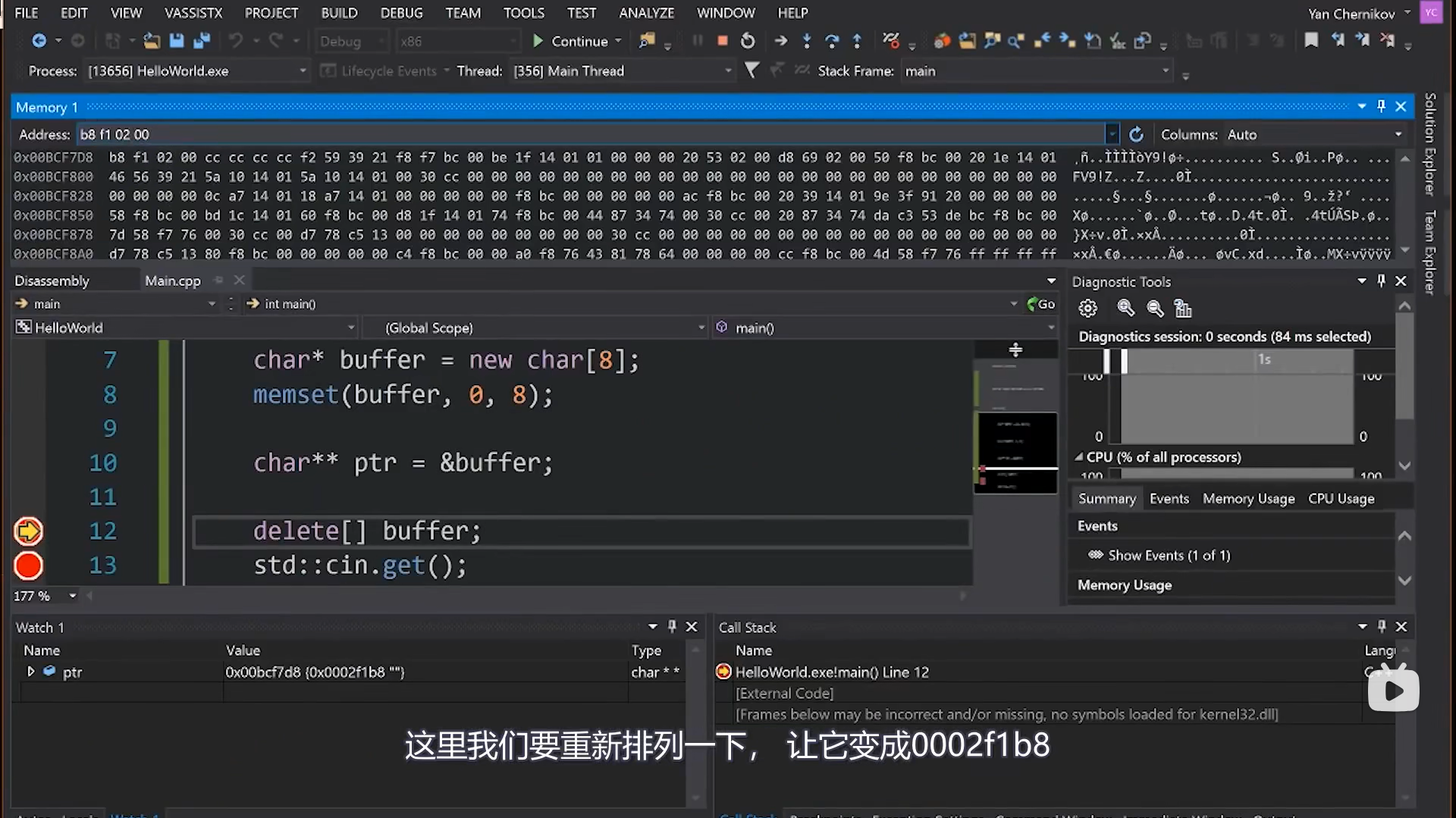This screenshot has height=818, width=1456.
Task: Toggle thread filter funnel icon
Action: tap(752, 71)
